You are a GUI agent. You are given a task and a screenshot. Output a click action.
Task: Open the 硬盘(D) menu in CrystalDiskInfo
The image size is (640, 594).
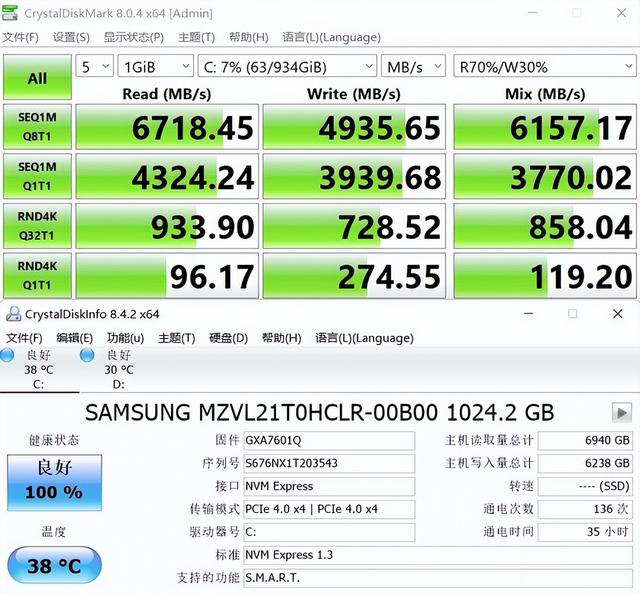coord(228,338)
